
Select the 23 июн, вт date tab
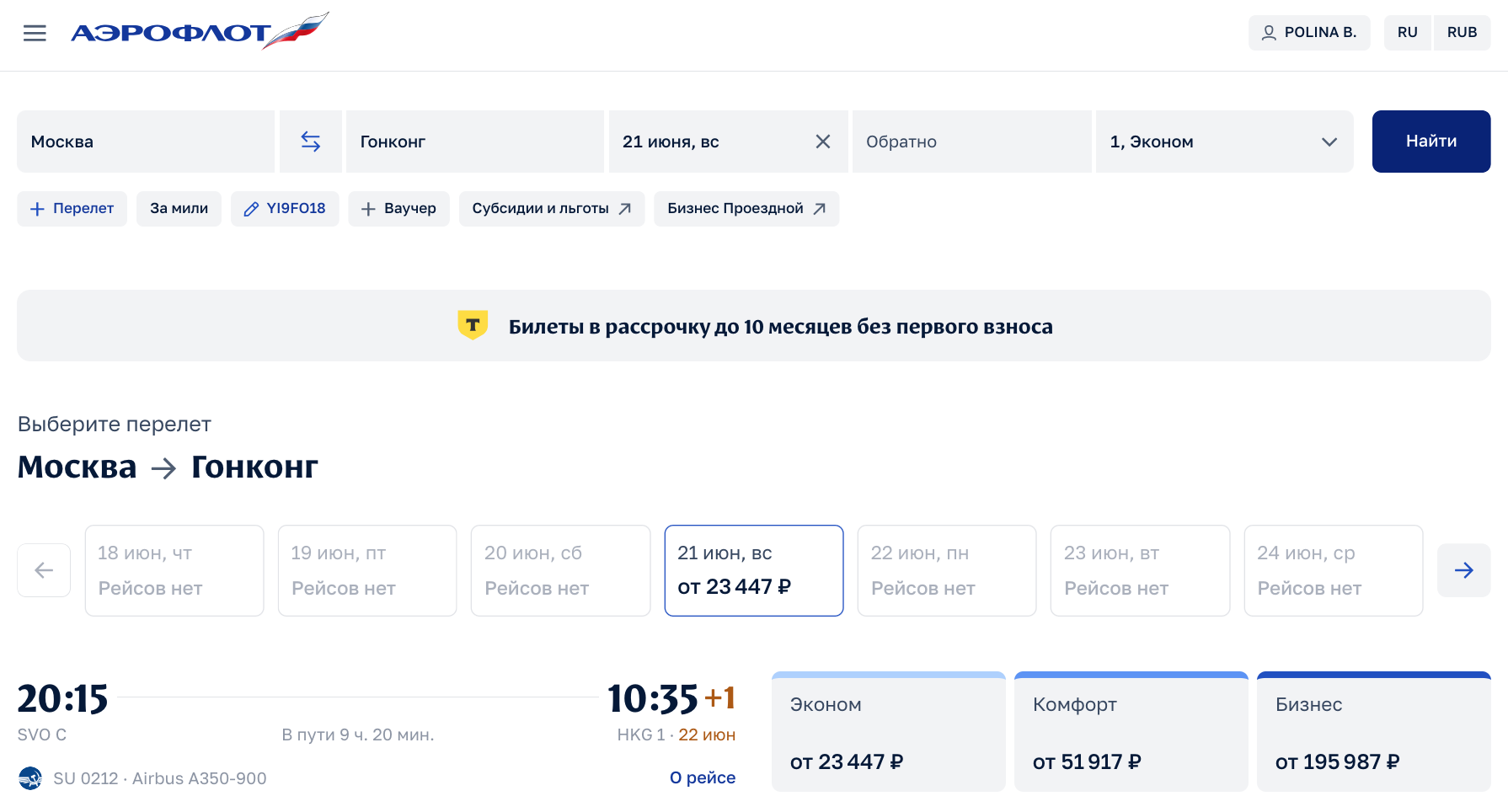pyautogui.click(x=1141, y=570)
